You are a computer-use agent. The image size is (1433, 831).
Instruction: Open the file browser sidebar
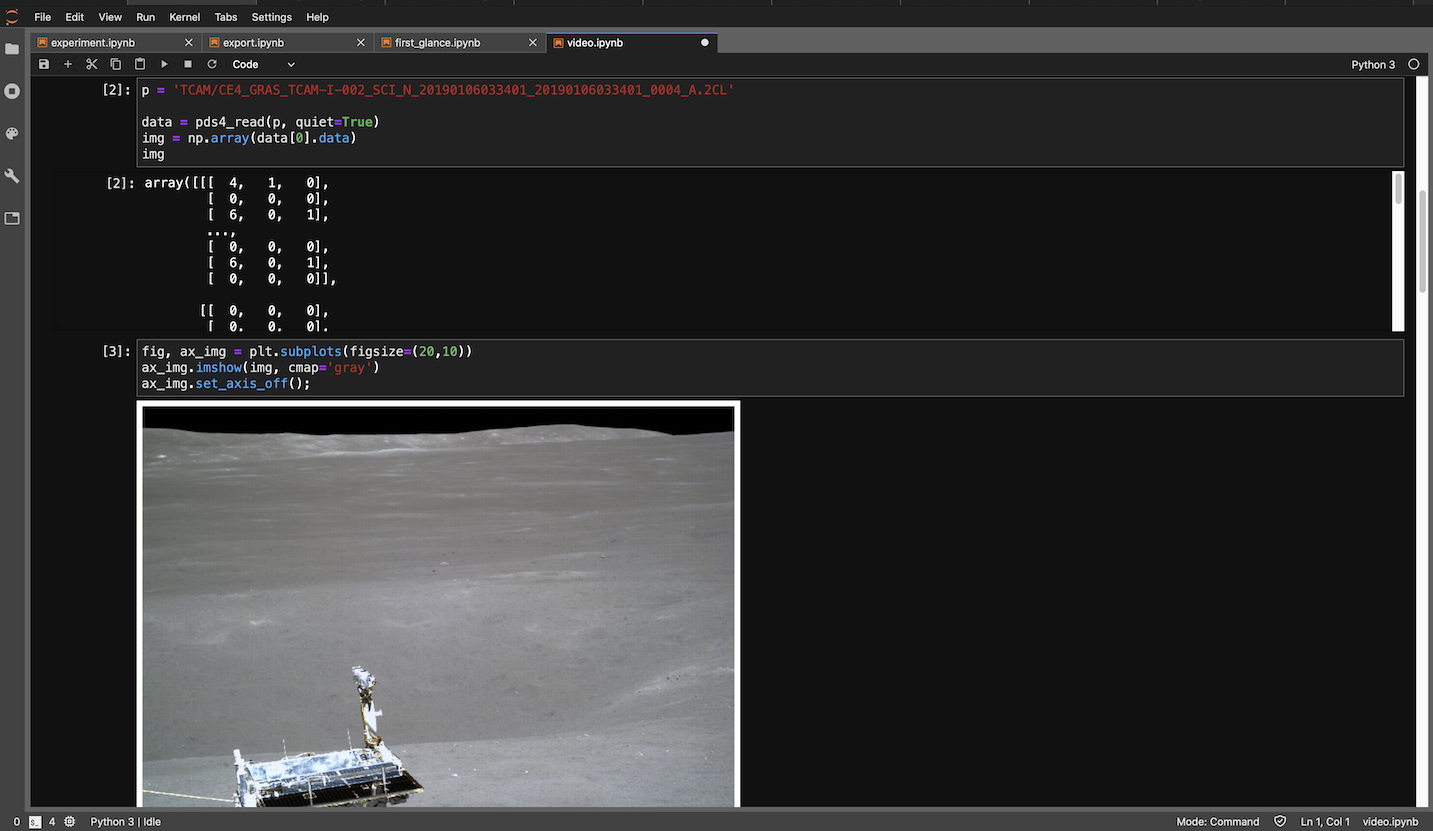[x=12, y=49]
